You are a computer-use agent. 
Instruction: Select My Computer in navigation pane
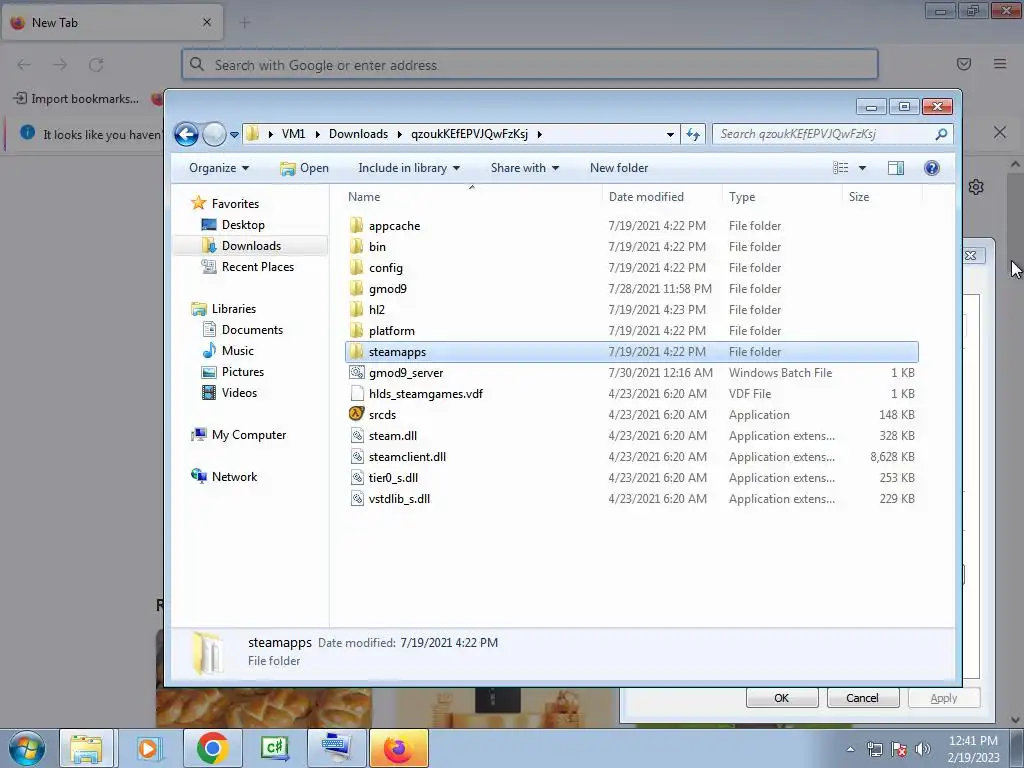[x=248, y=435]
